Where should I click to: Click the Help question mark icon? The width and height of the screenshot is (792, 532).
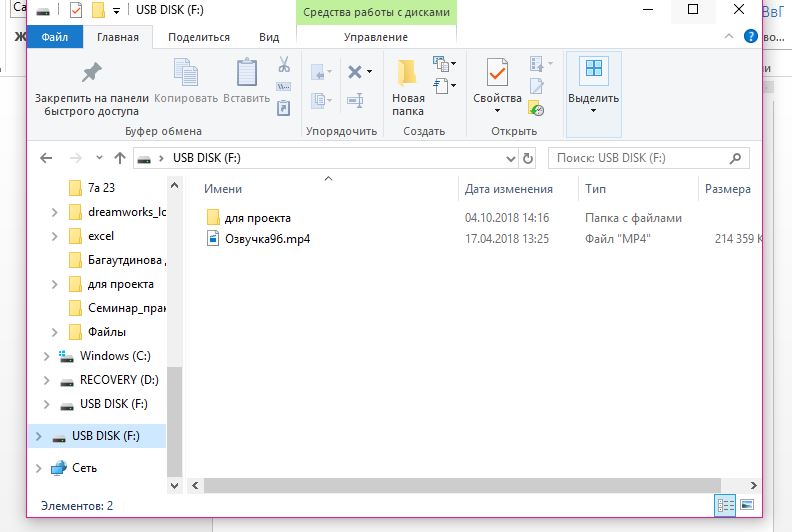(751, 36)
